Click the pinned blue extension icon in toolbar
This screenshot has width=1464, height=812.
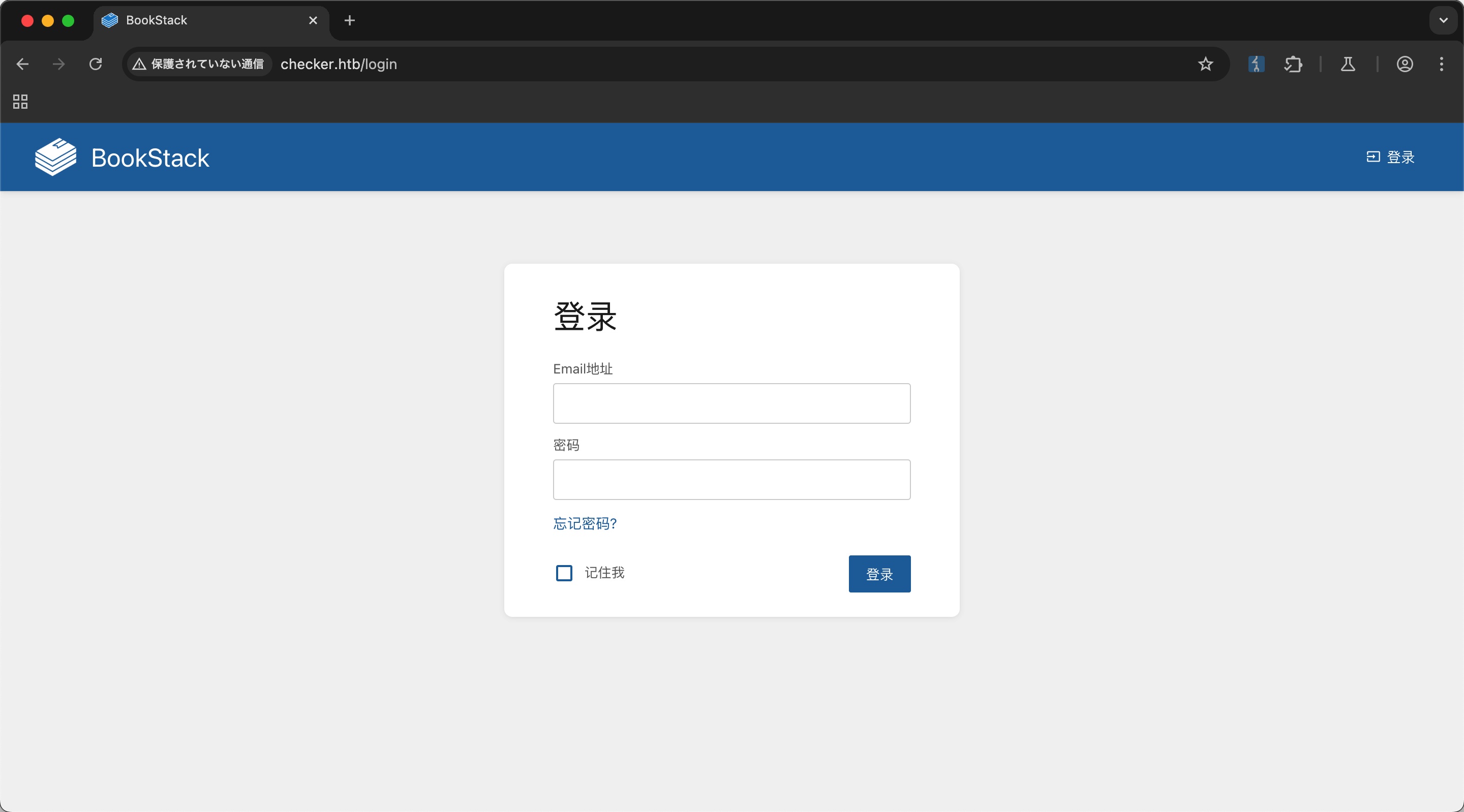pos(1256,64)
